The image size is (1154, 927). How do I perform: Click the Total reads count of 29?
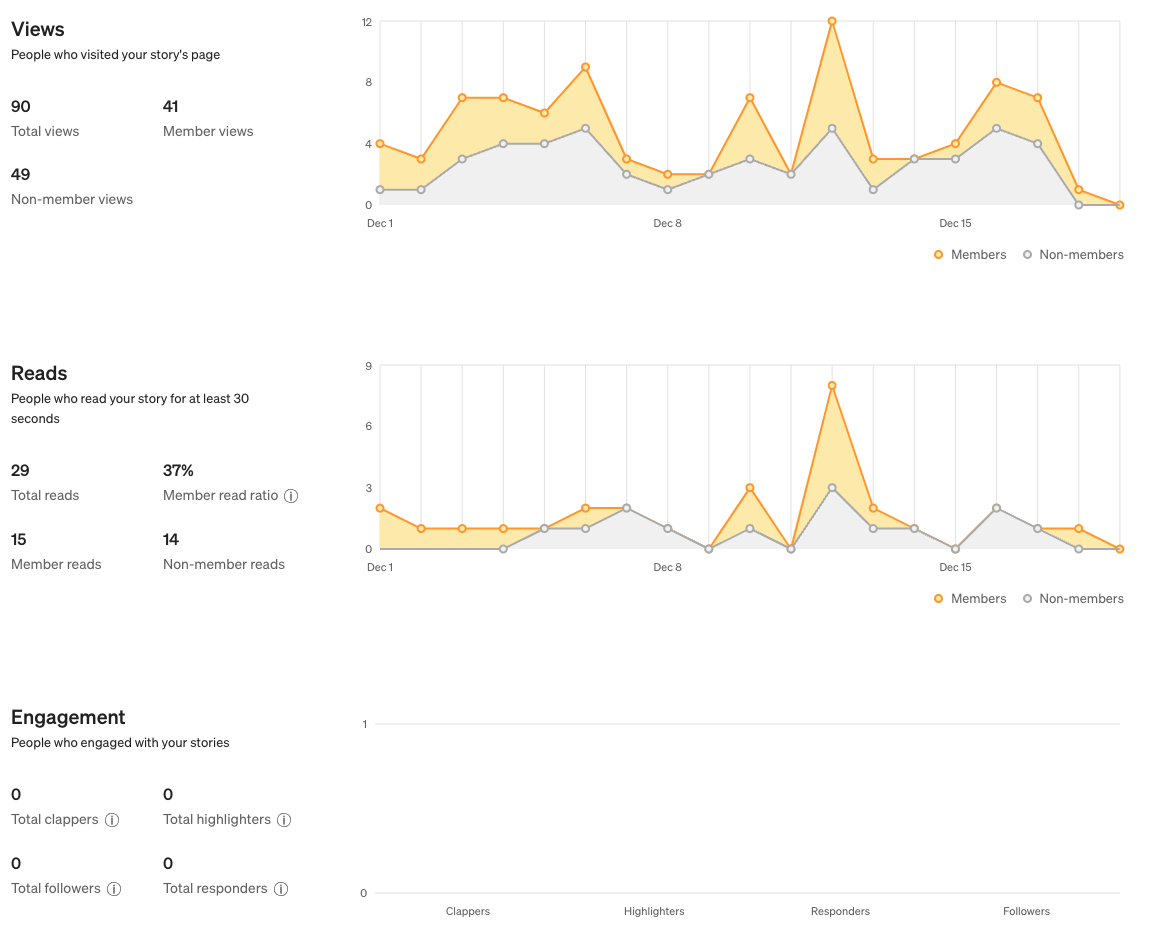coord(19,470)
